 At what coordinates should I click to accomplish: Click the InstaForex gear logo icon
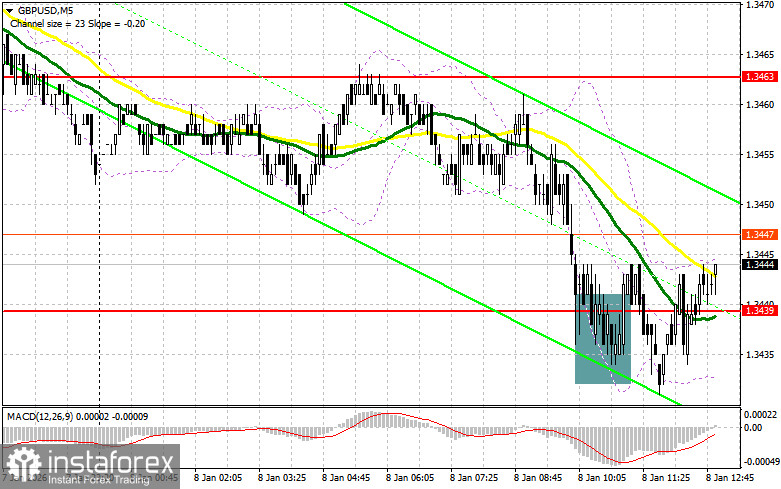(x=23, y=465)
